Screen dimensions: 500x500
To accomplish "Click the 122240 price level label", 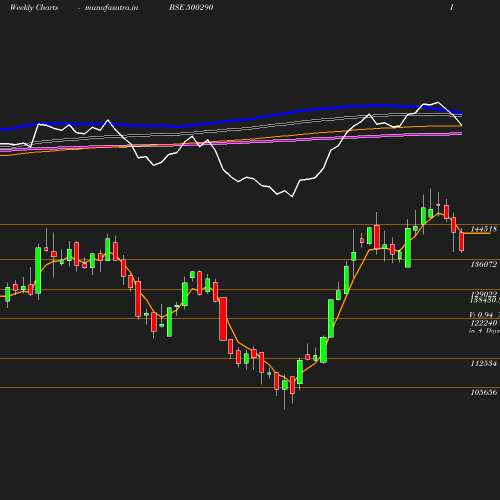I will 484,323.
